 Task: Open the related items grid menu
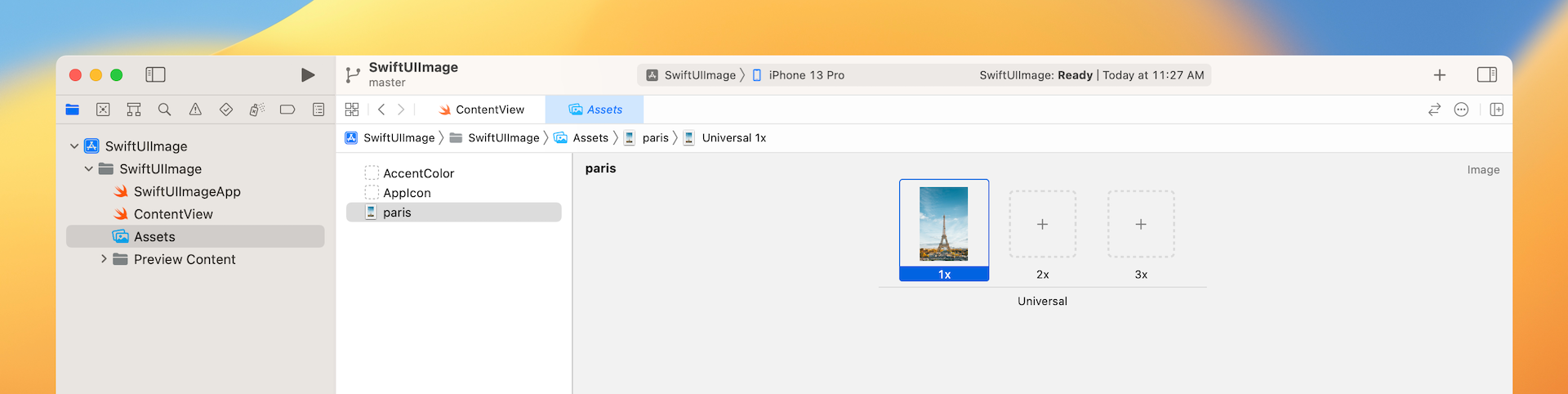tap(352, 110)
